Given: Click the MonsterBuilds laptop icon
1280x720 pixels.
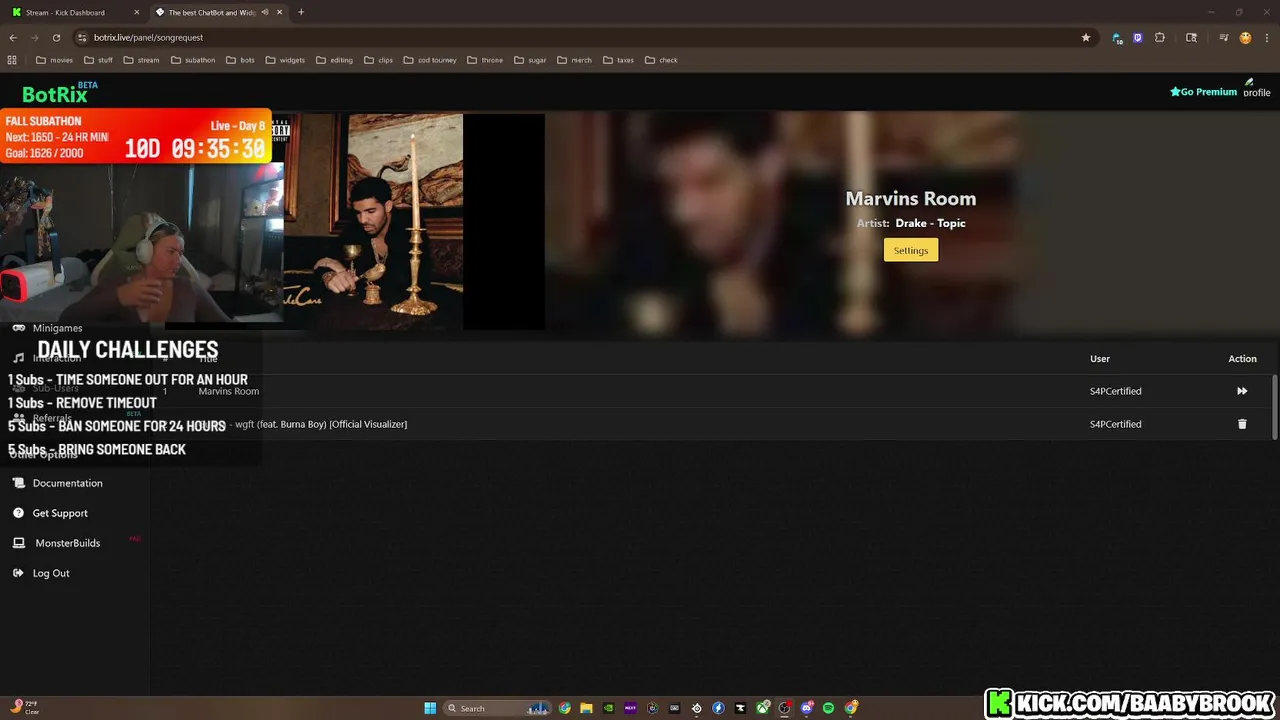Looking at the screenshot, I should click(x=18, y=543).
